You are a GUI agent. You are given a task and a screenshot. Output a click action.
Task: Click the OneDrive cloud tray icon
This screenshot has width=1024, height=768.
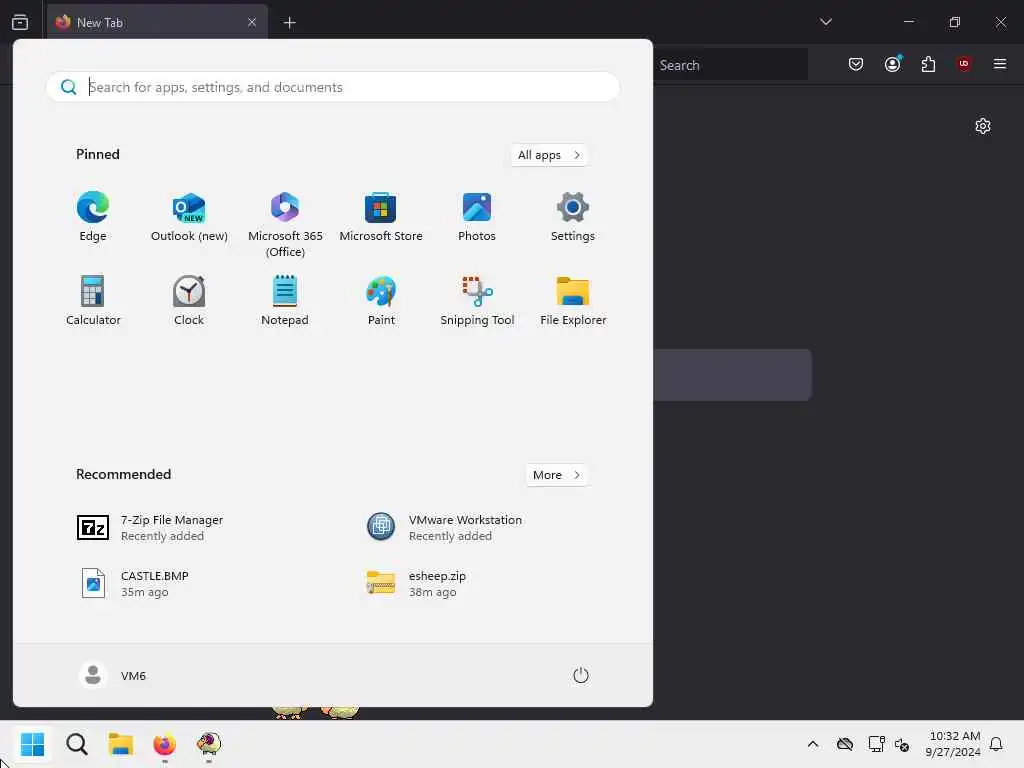(845, 744)
